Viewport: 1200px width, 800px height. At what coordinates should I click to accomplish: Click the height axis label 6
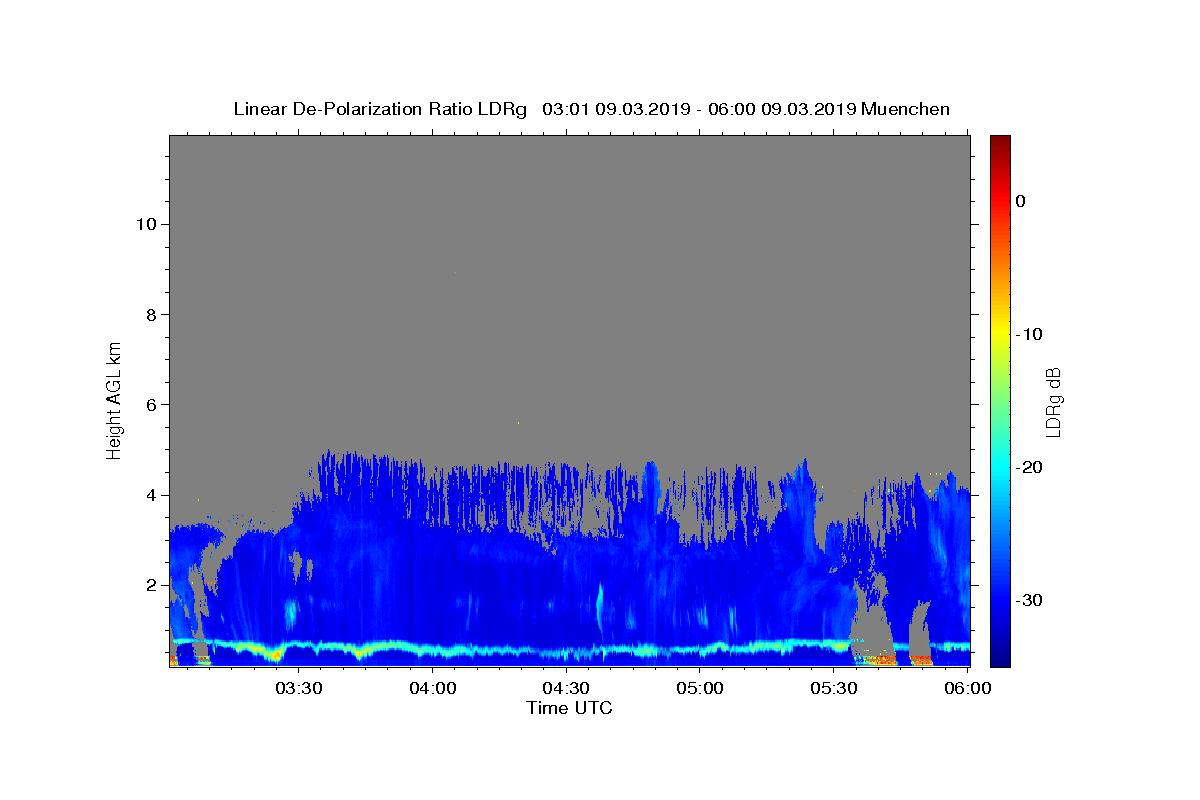point(151,405)
